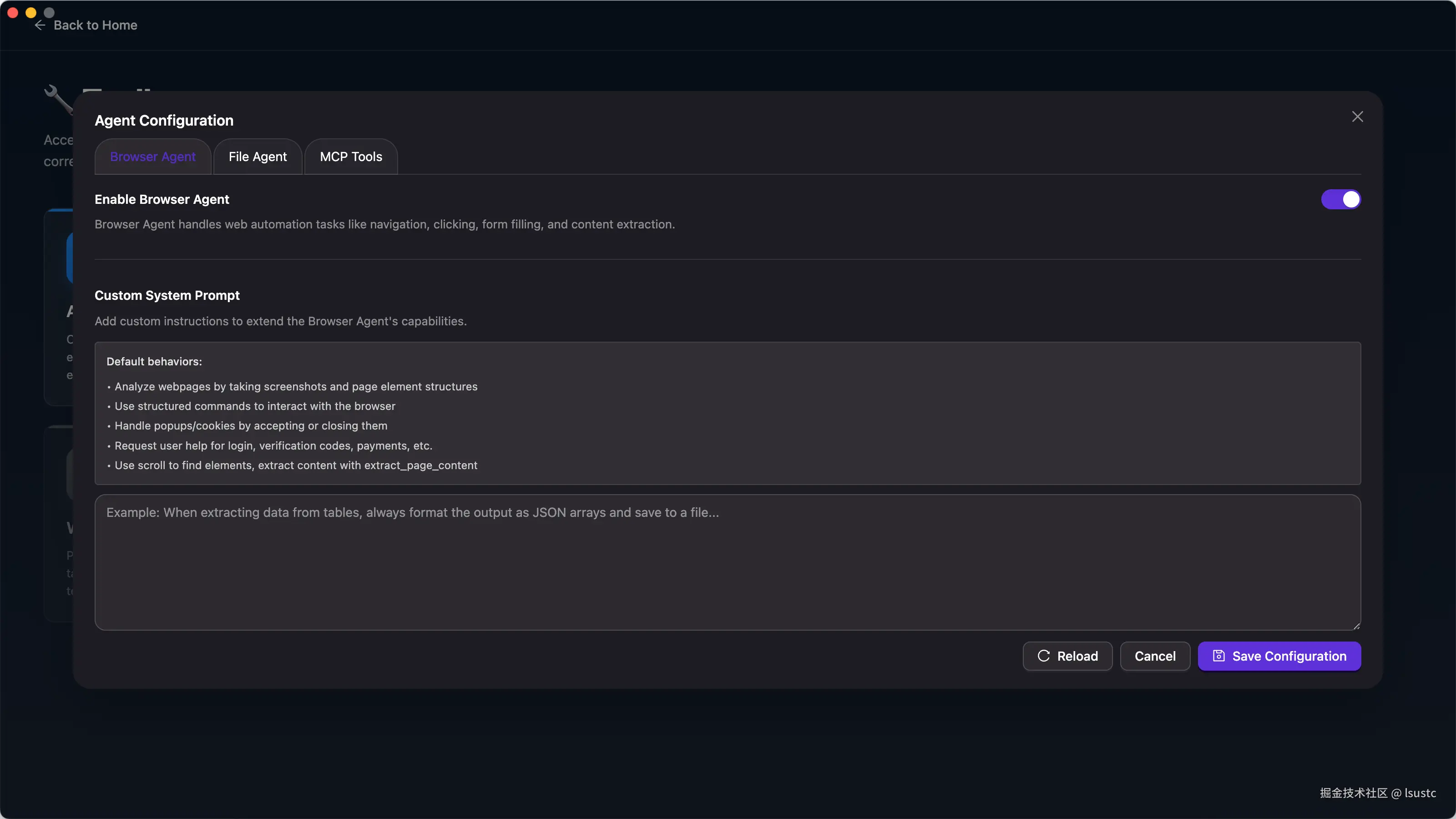The height and width of the screenshot is (819, 1456).
Task: Click the gray zoom traffic light button
Action: (x=50, y=12)
